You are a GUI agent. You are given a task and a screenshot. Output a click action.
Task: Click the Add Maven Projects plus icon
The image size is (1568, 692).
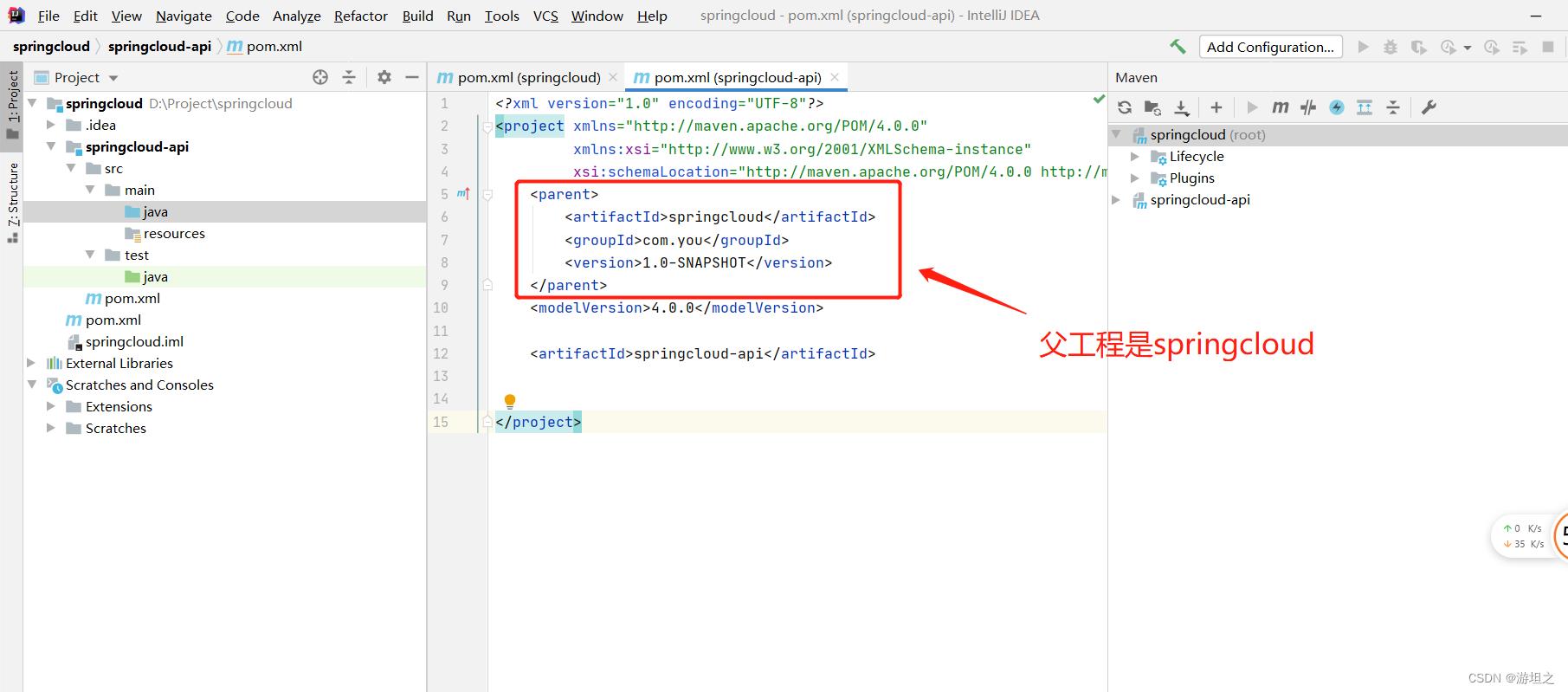pyautogui.click(x=1216, y=107)
